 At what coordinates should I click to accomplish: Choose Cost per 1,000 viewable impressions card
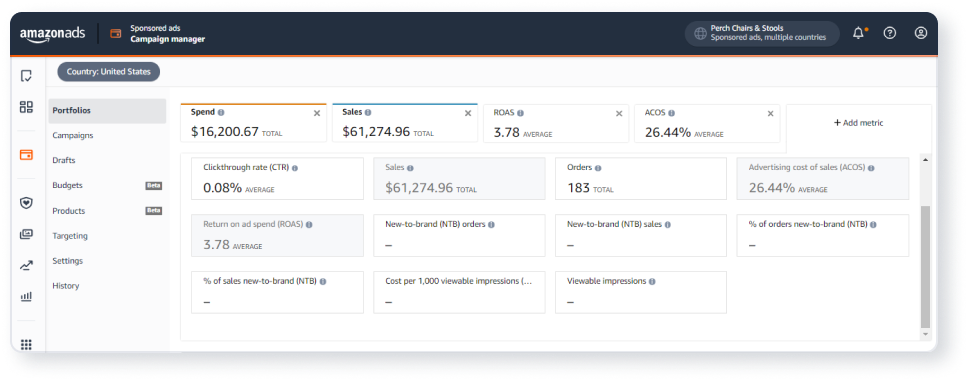459,292
